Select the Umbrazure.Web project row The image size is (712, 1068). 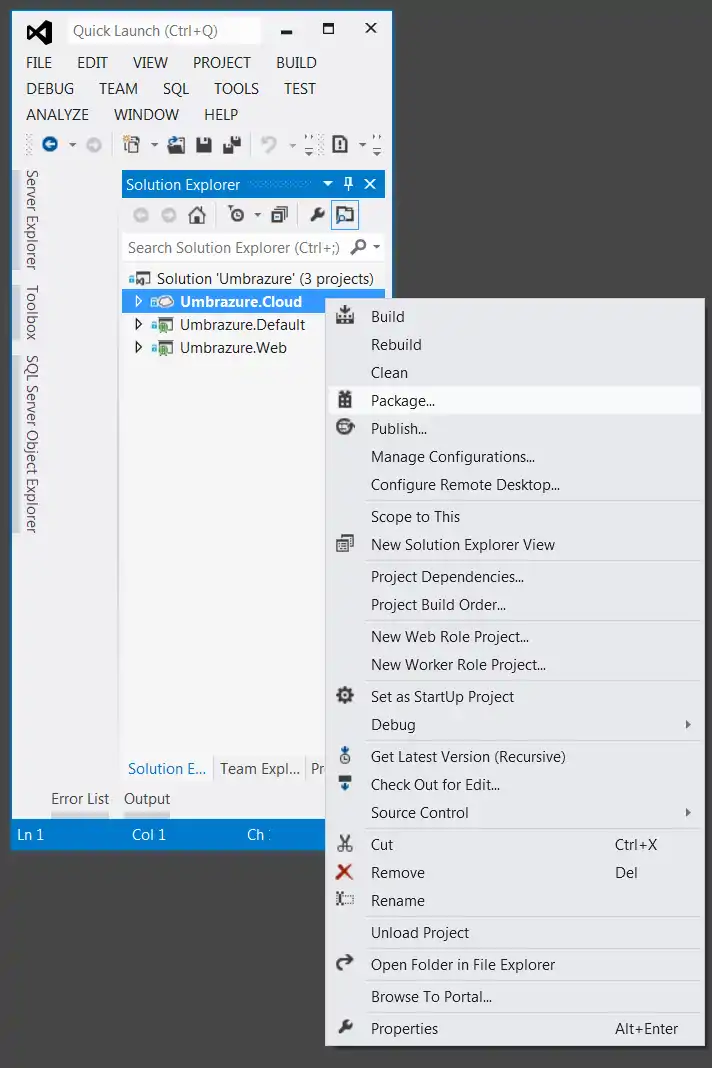click(x=223, y=347)
